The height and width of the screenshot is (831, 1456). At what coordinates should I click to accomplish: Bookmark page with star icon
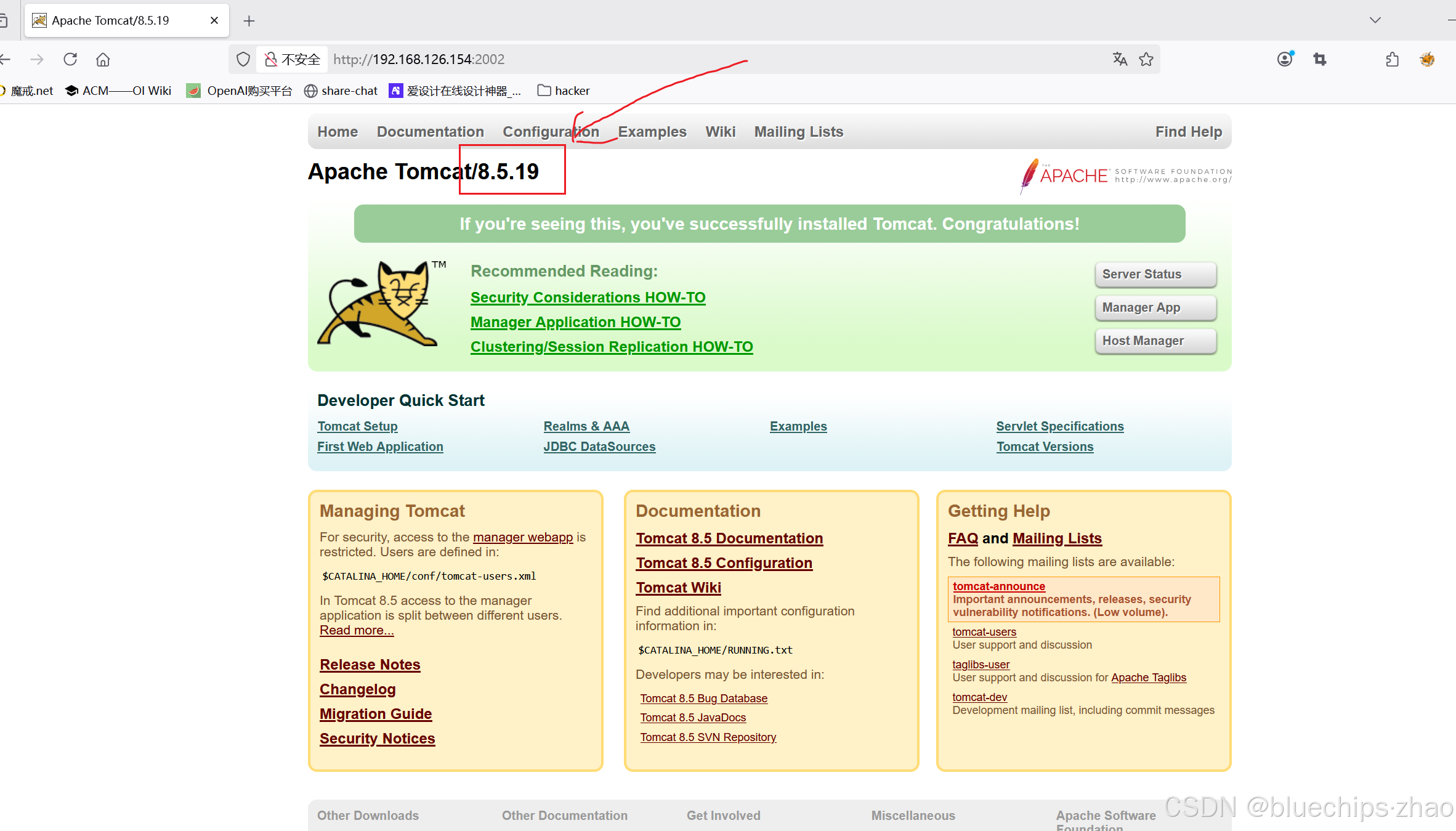pos(1146,59)
